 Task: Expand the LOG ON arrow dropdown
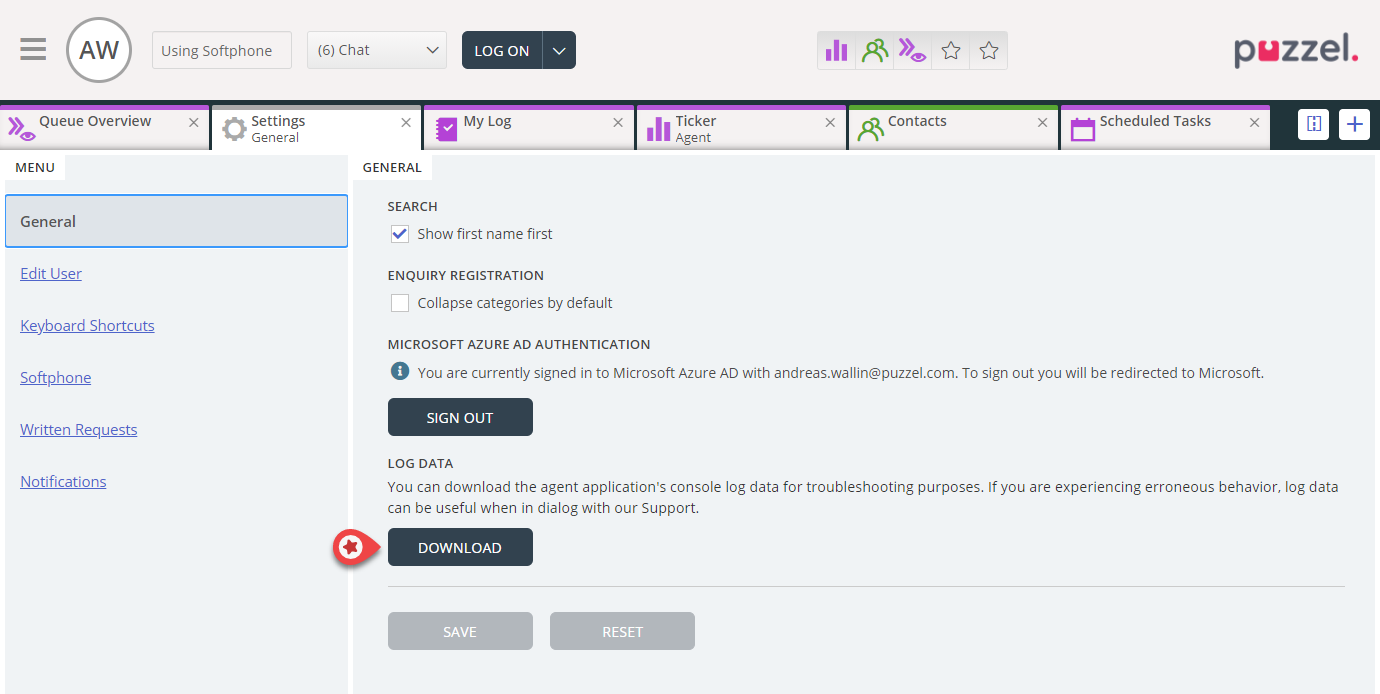559,50
